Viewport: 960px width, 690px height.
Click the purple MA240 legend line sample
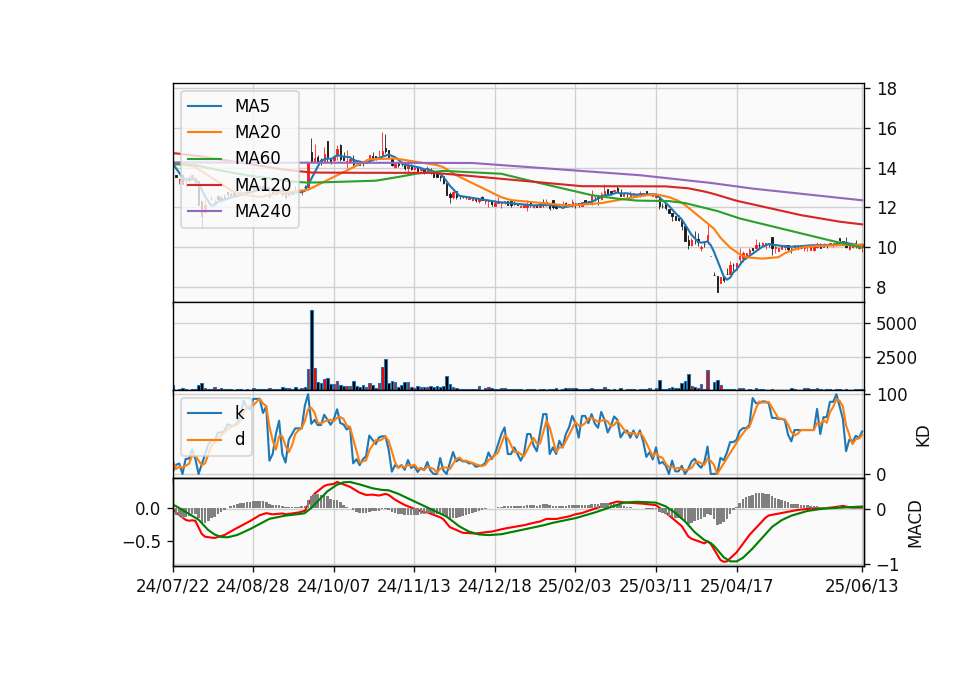click(x=204, y=211)
